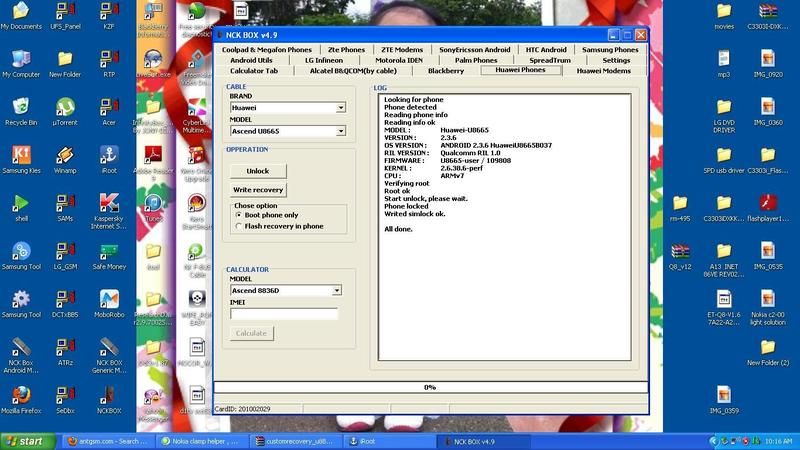Switch to the Huawei Modems tab
This screenshot has height=450, width=800.
tap(603, 71)
